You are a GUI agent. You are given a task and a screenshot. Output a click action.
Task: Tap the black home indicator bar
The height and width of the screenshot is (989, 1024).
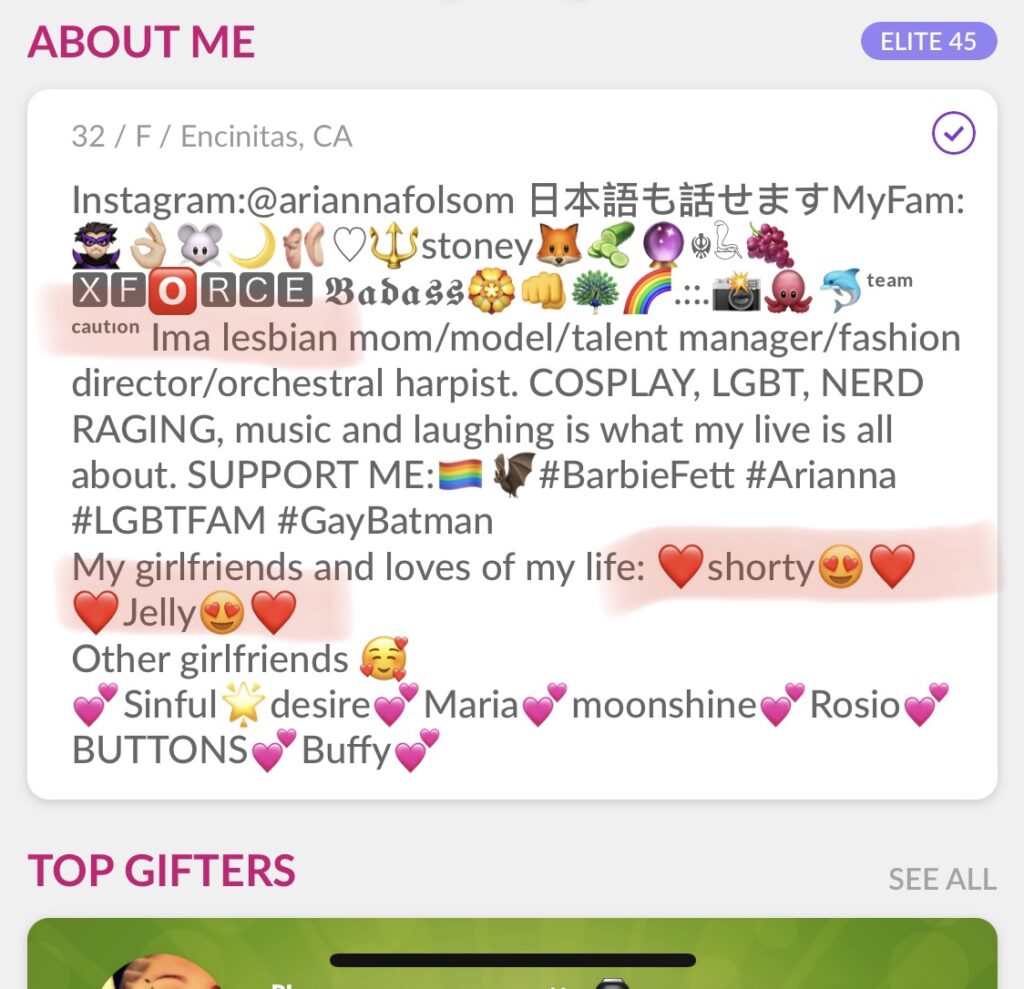click(x=513, y=960)
